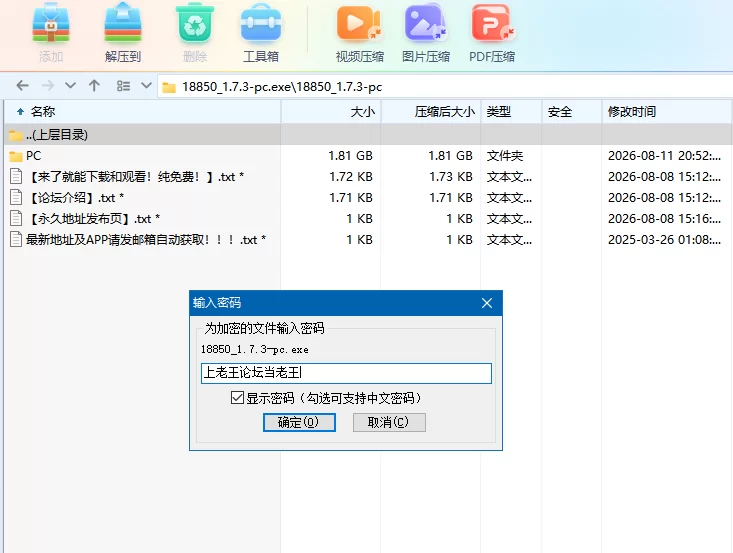Select the PC folder row
The height and width of the screenshot is (553, 733).
click(368, 156)
